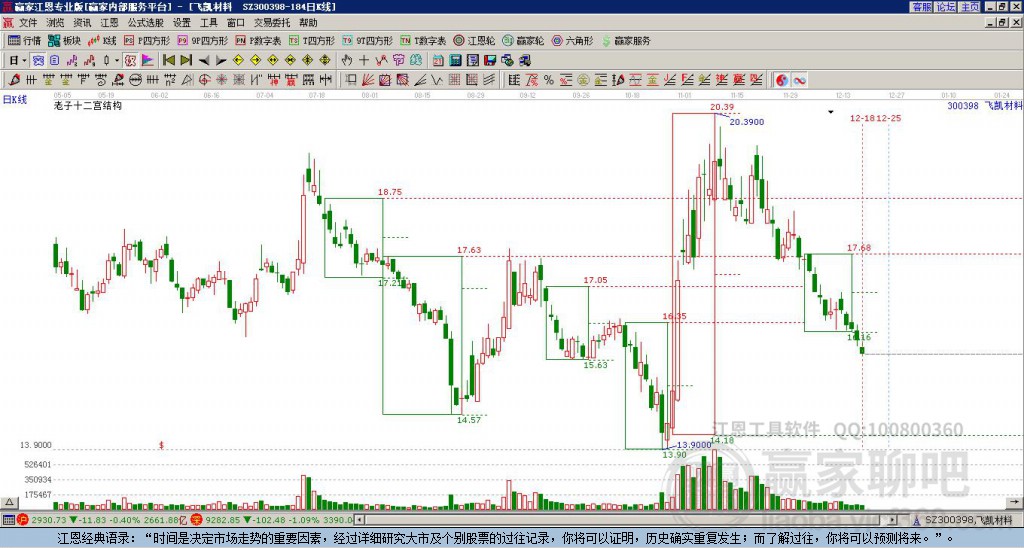Click the right arrow button above scrollbar end
This screenshot has width=1024, height=548.
tap(1016, 503)
